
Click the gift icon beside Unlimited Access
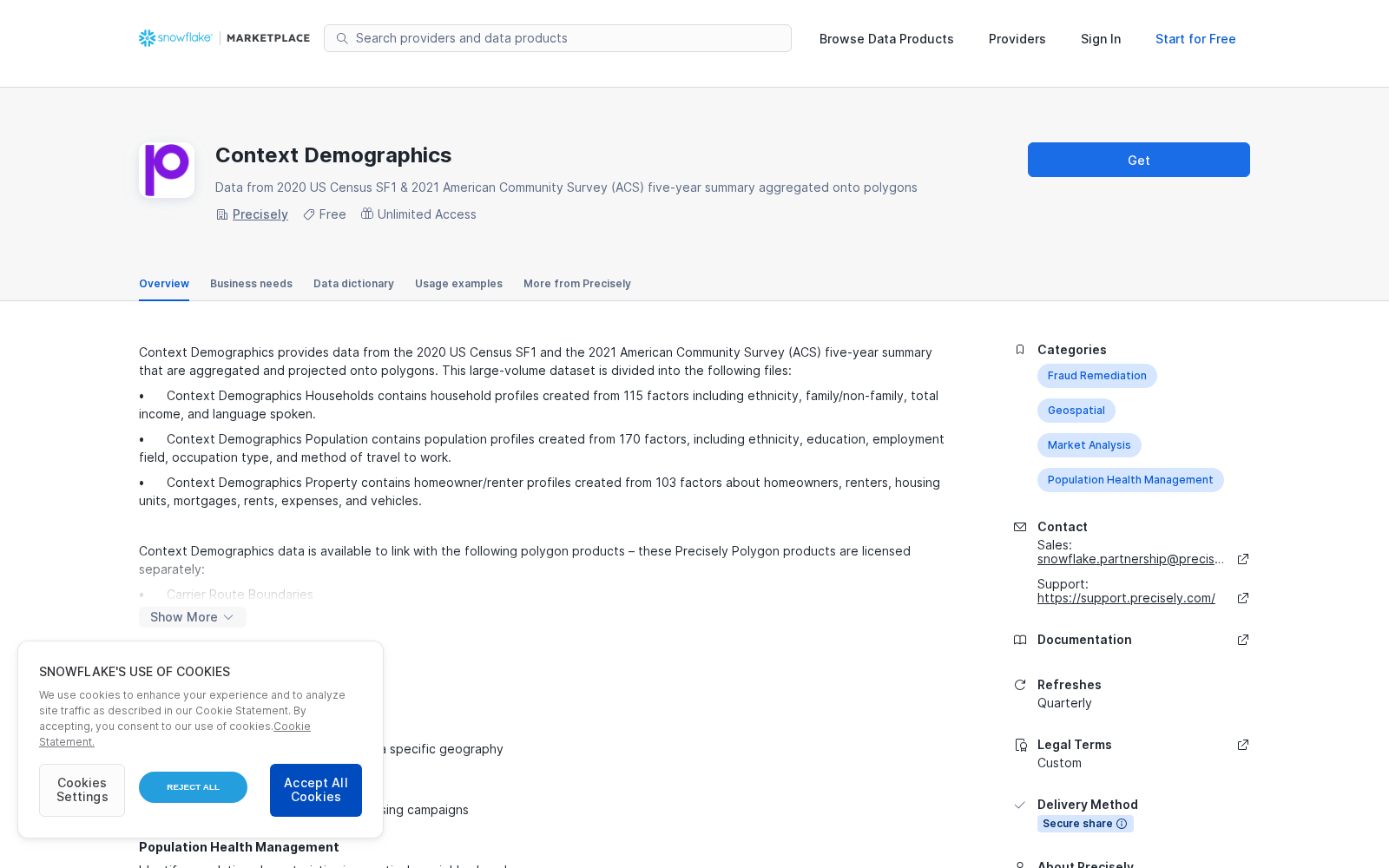tap(367, 214)
